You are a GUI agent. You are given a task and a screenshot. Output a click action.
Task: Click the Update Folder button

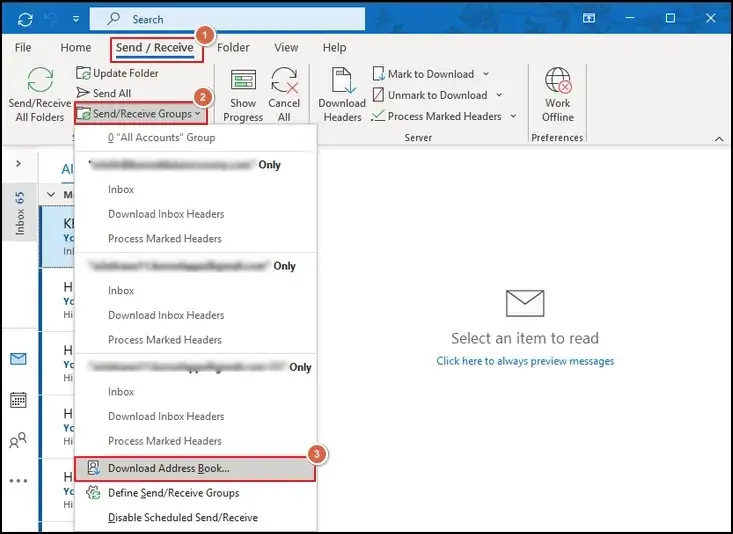pos(117,73)
